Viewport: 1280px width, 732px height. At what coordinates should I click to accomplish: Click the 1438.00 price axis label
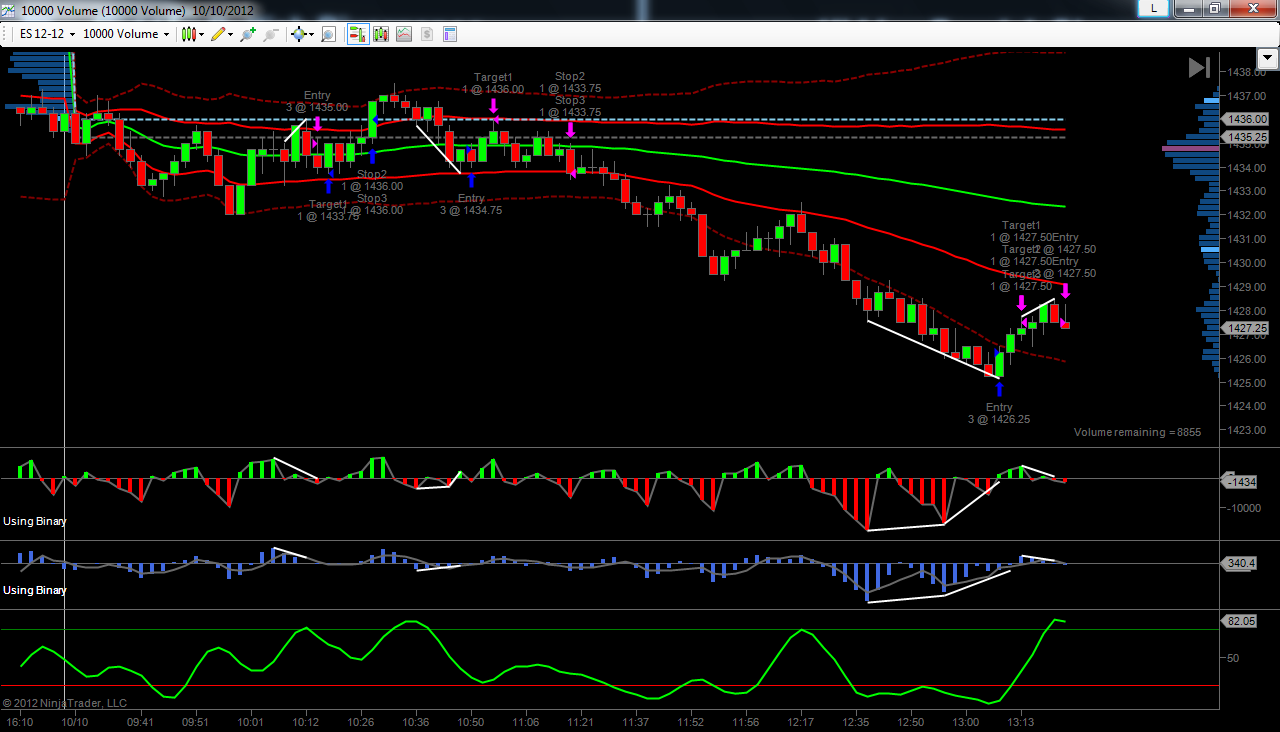(1248, 72)
